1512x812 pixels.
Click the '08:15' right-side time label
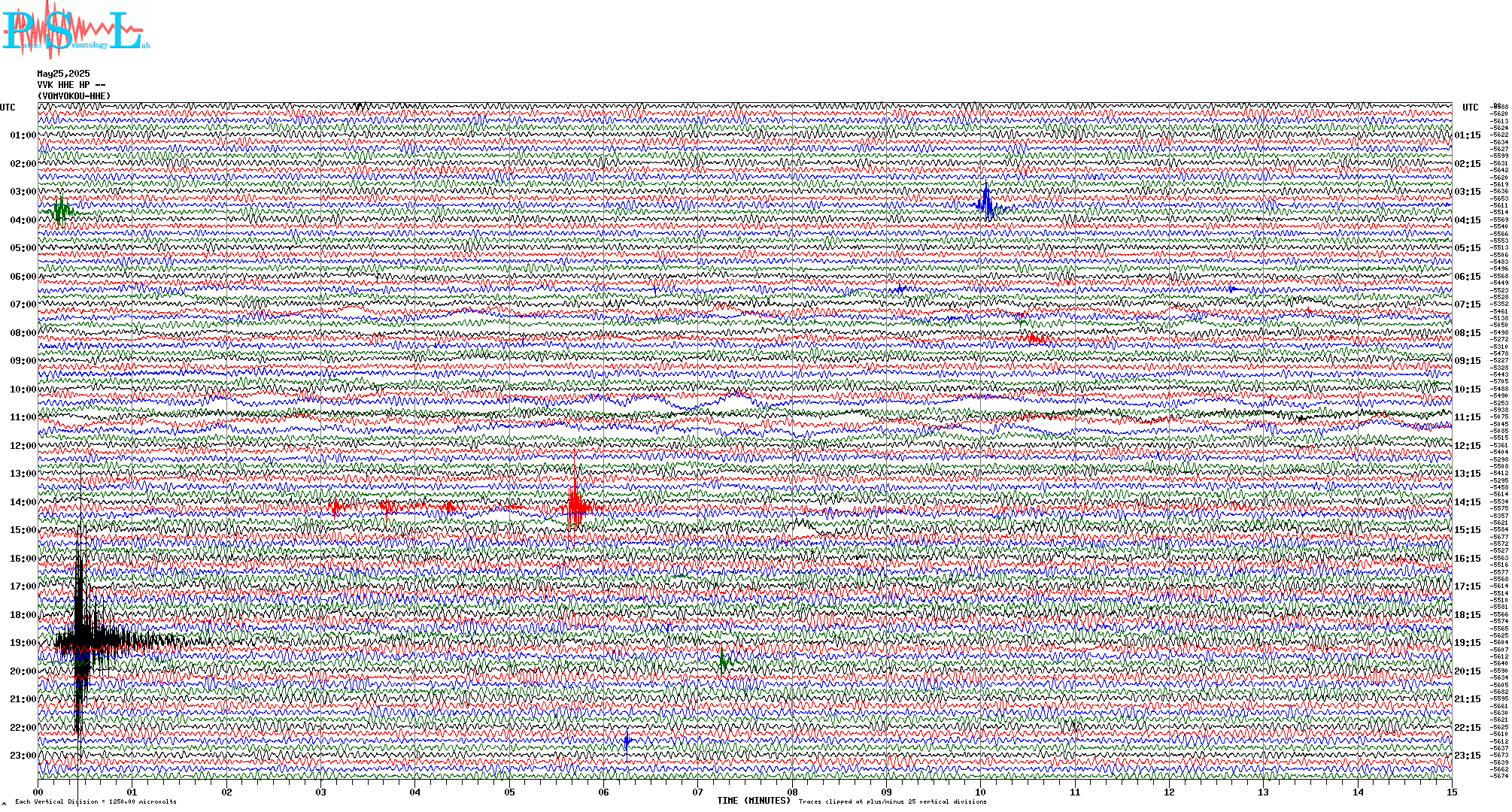tap(1468, 333)
